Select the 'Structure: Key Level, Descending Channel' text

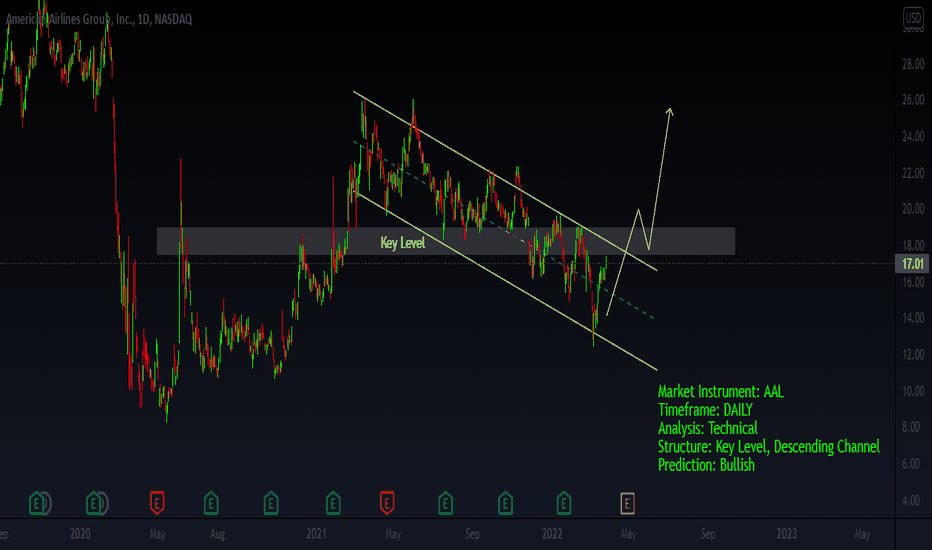tap(769, 447)
